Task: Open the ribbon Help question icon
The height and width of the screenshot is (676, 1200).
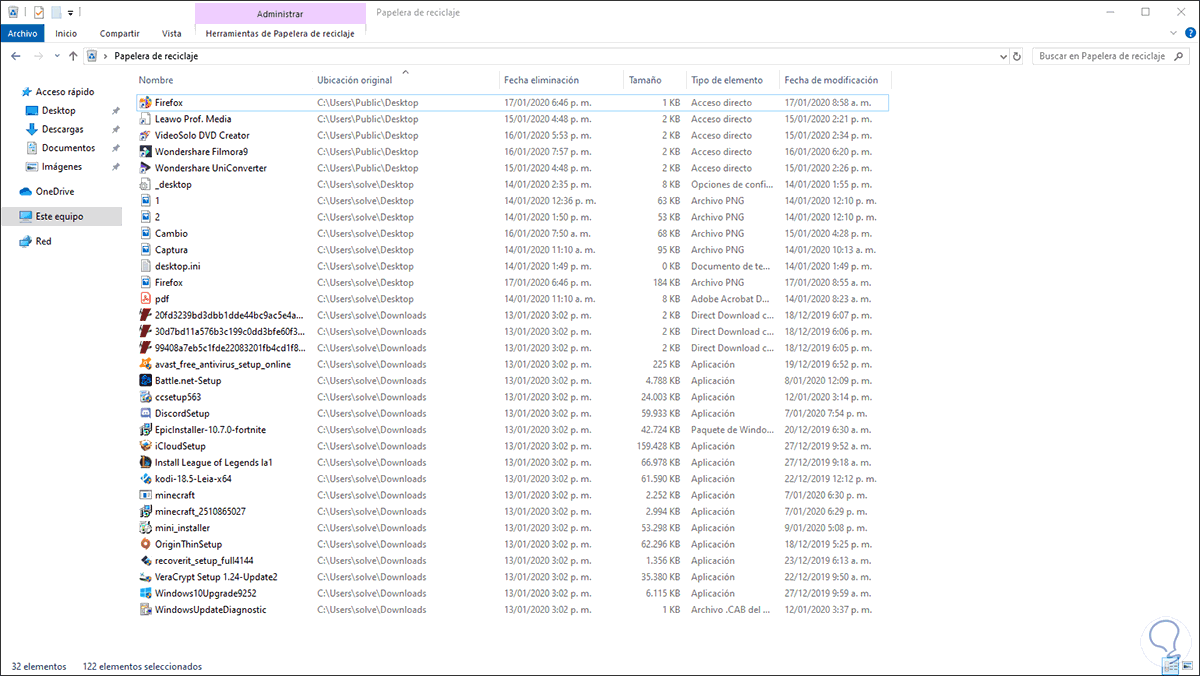Action: click(1188, 33)
